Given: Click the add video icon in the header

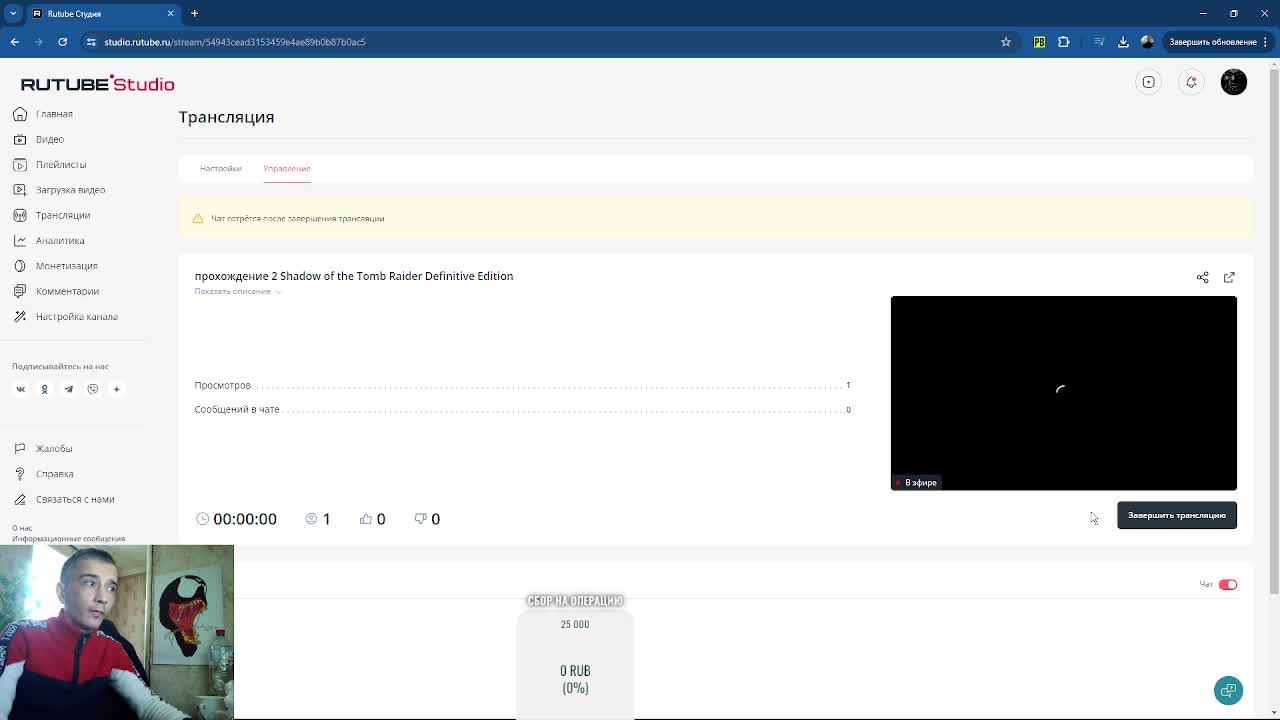Looking at the screenshot, I should tap(1148, 82).
